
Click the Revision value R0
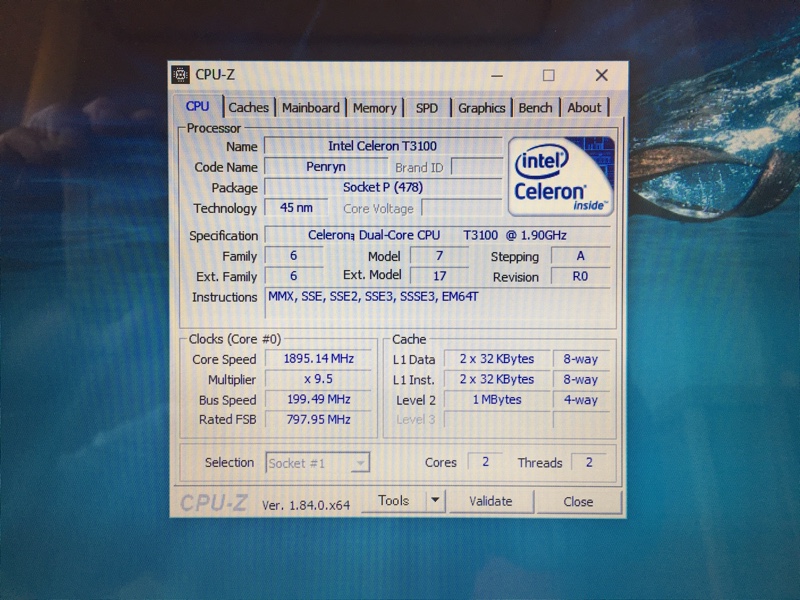click(581, 276)
